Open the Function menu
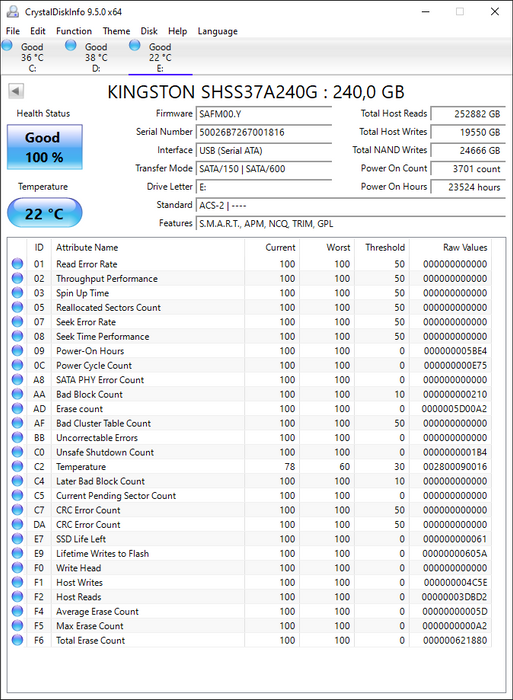This screenshot has width=513, height=700. coord(74,31)
